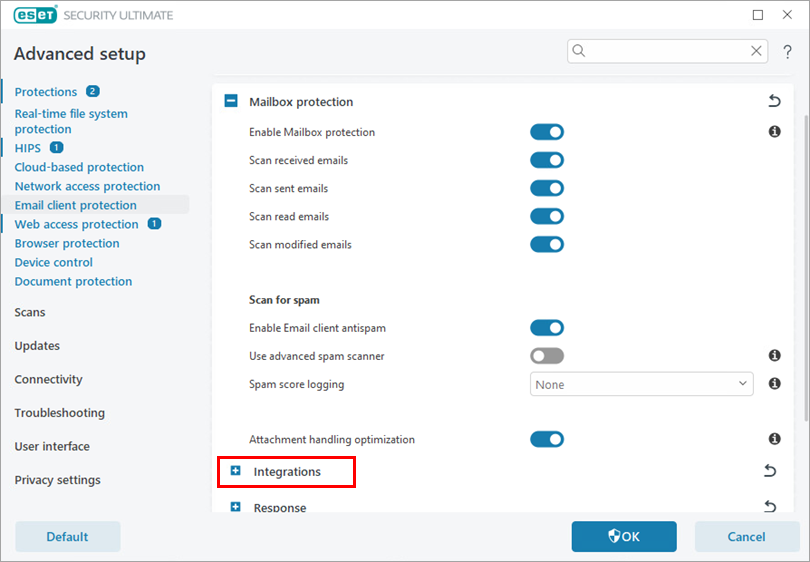Expand the Integrations section
The height and width of the screenshot is (562, 810).
coord(236,471)
